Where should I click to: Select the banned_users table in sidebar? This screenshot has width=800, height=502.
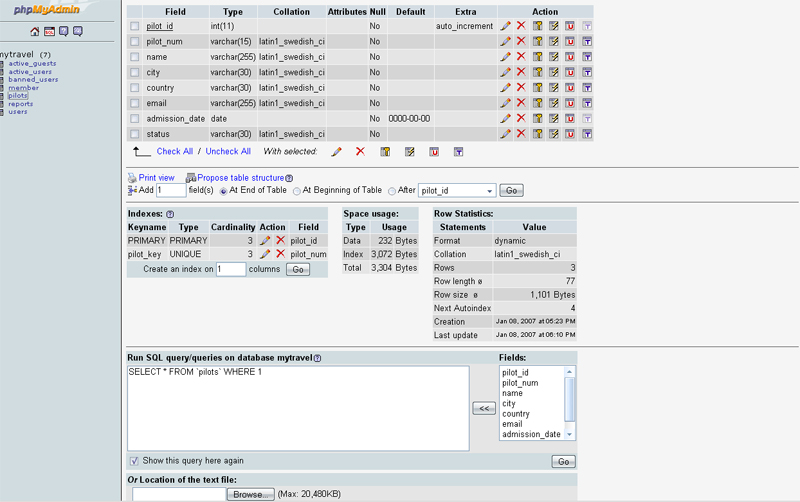[x=33, y=80]
